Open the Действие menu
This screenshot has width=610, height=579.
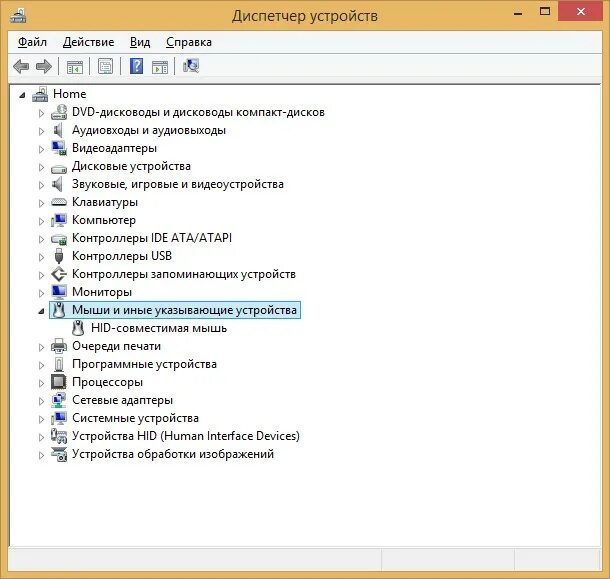pos(88,42)
